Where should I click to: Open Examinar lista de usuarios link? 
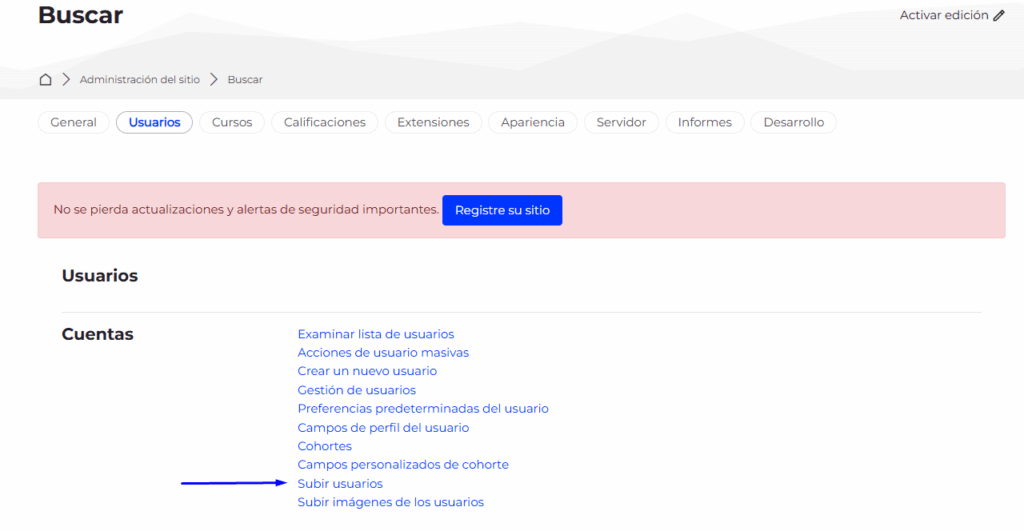click(375, 334)
